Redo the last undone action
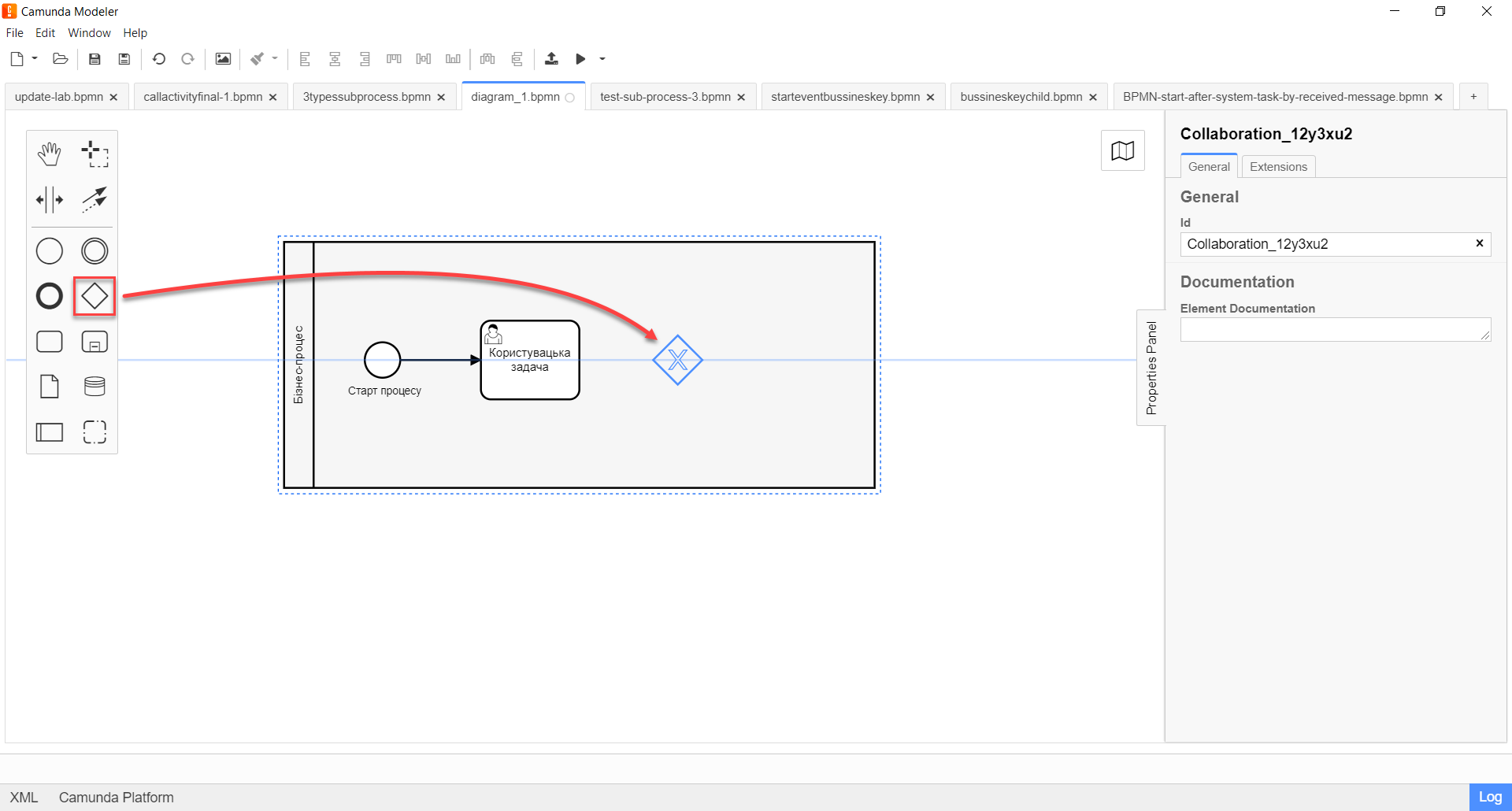Viewport: 1512px width, 811px height. click(x=187, y=59)
